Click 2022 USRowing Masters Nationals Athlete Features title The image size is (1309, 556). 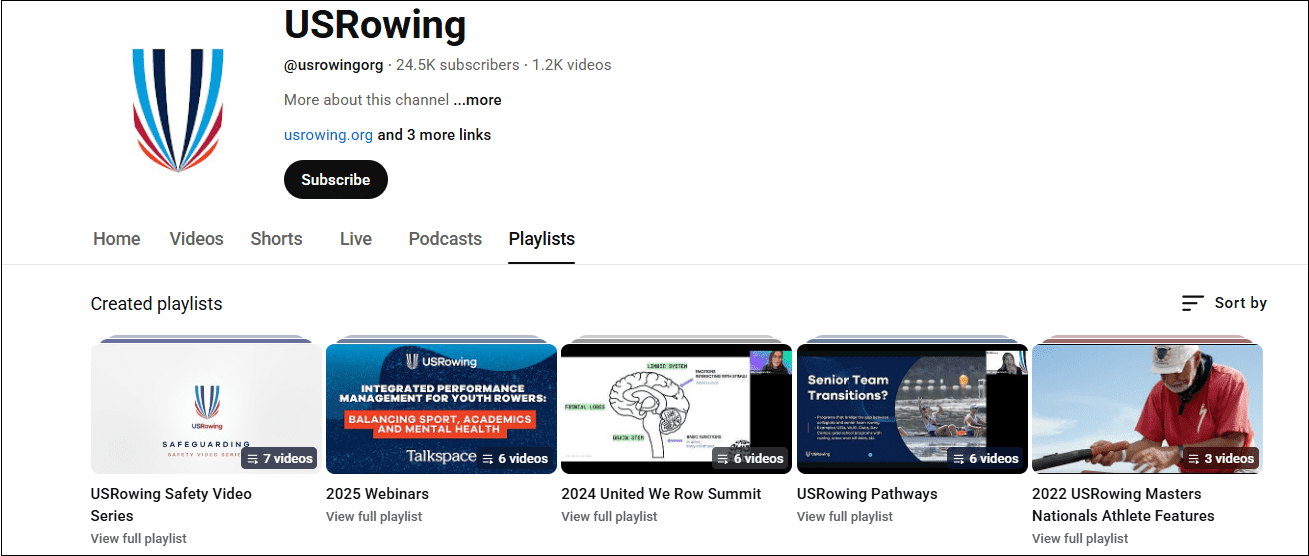click(x=1123, y=505)
